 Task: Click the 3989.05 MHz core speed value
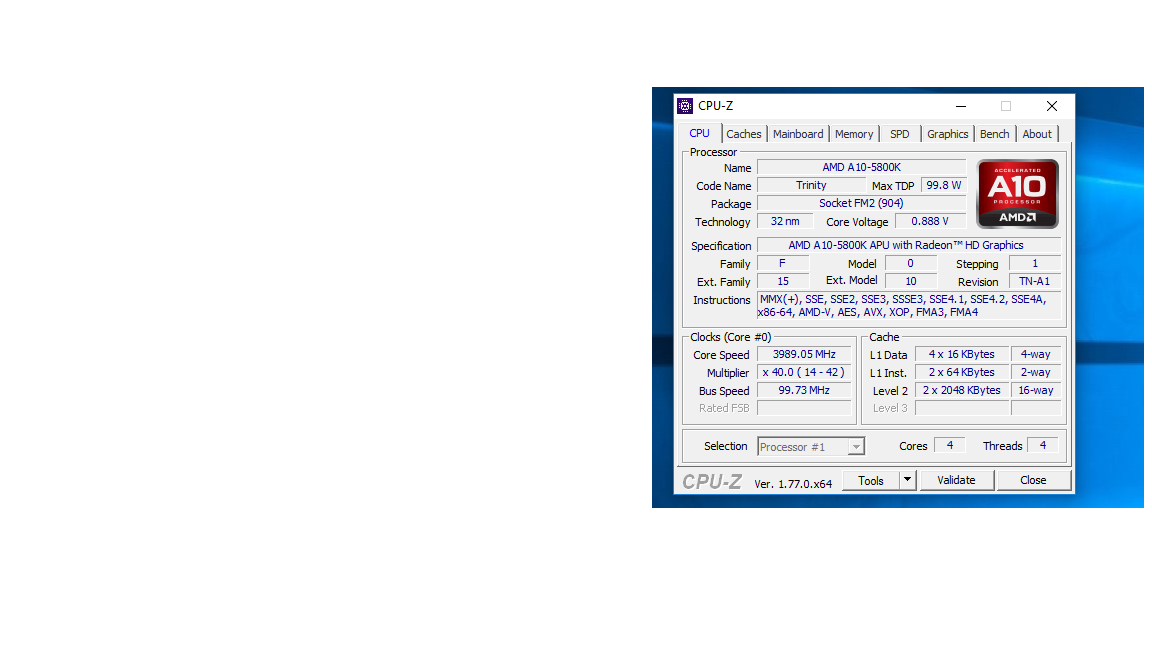click(804, 355)
